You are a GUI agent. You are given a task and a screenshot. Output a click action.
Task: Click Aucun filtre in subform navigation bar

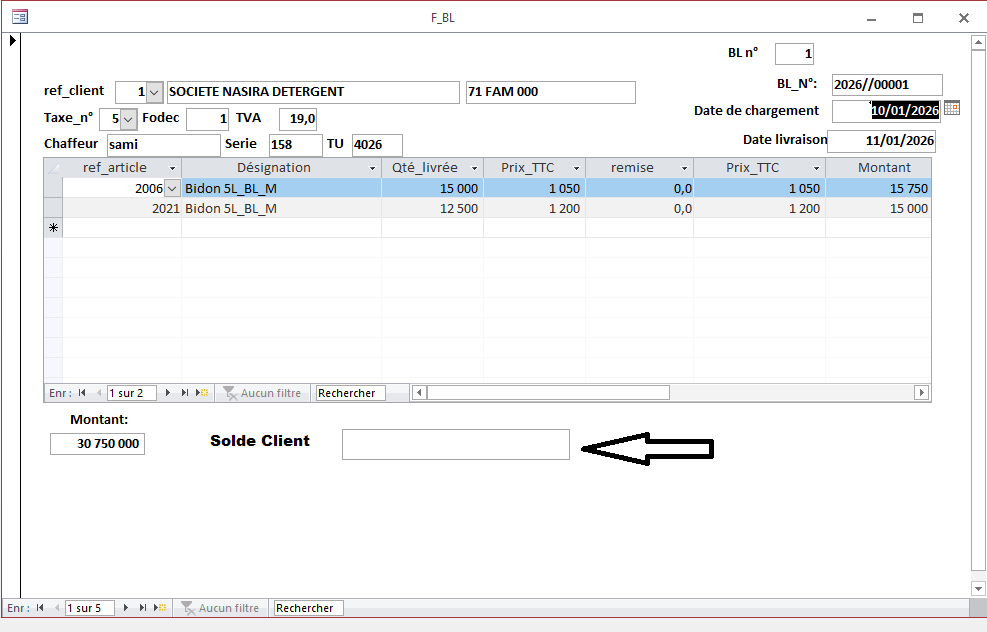click(262, 393)
